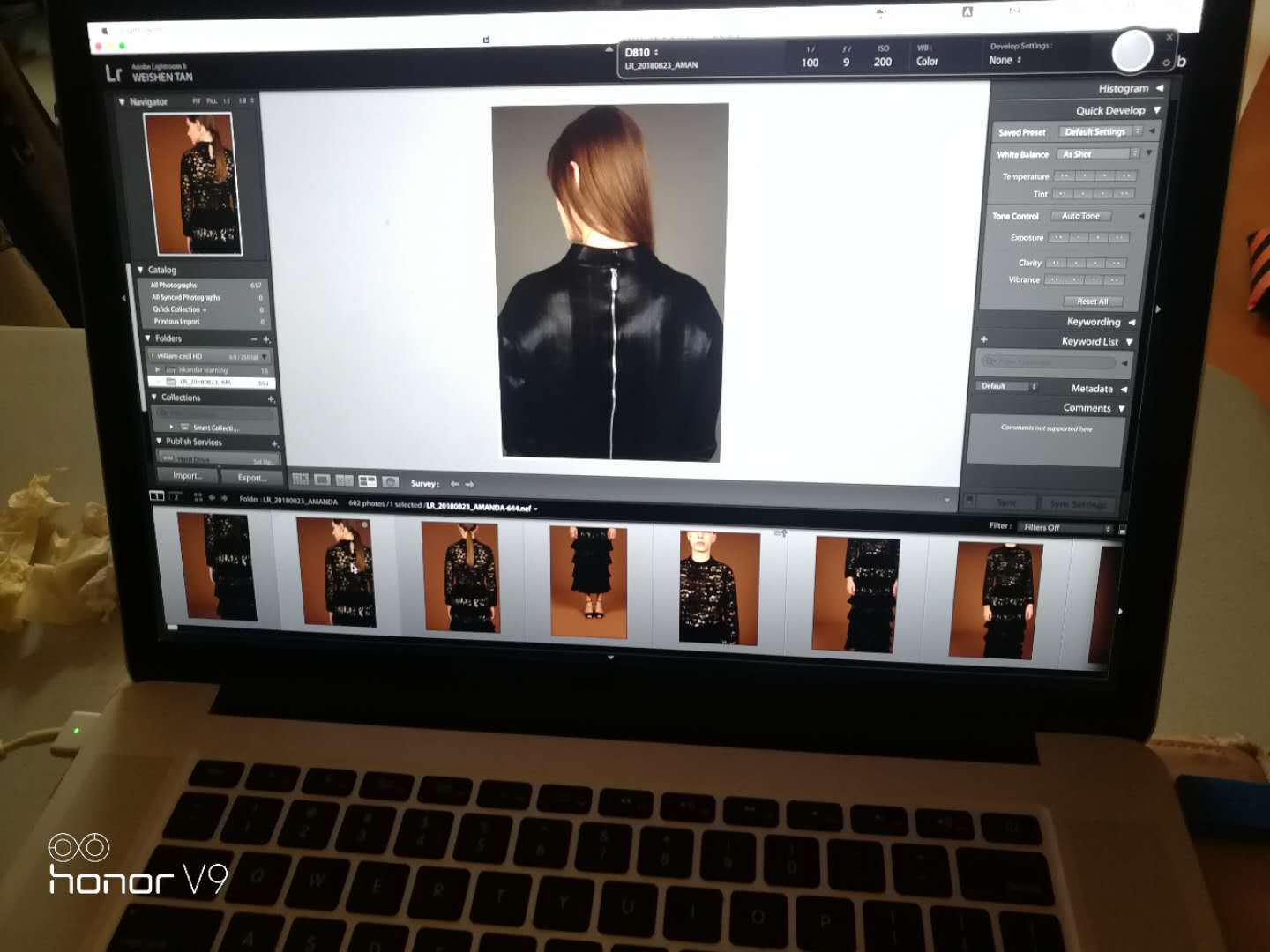Collapse the Navigator panel

pyautogui.click(x=122, y=102)
